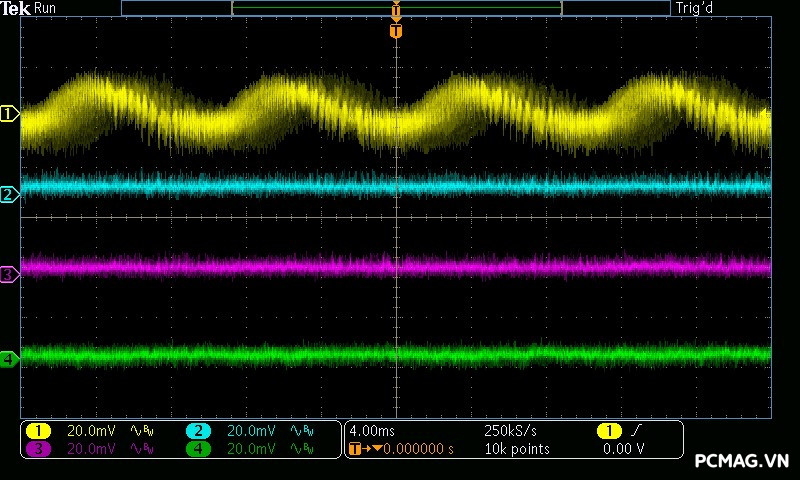Click the channel 1 yellow ground marker
Viewport: 800px width, 480px height.
pos(10,115)
